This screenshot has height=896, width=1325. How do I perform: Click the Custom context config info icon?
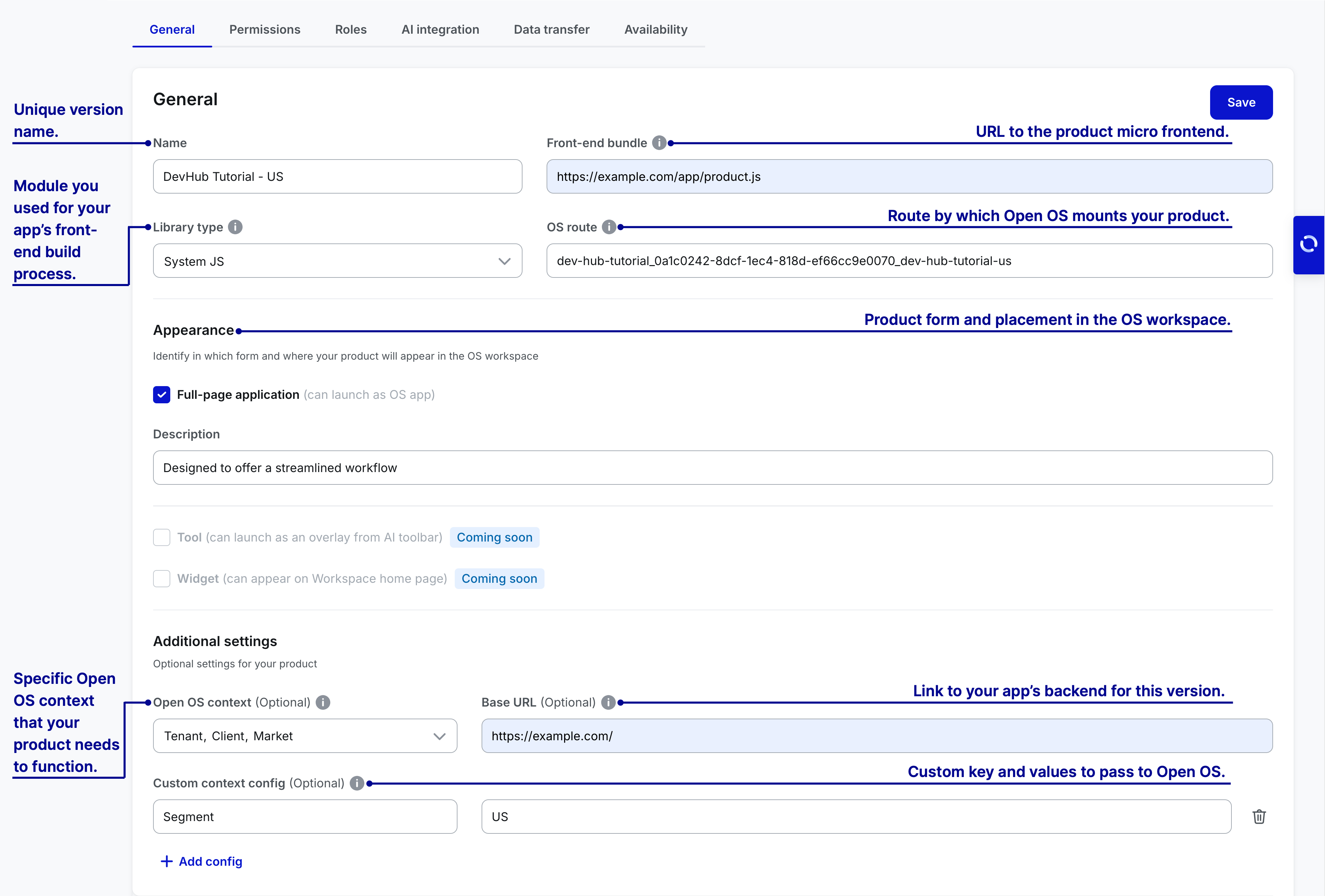357,783
